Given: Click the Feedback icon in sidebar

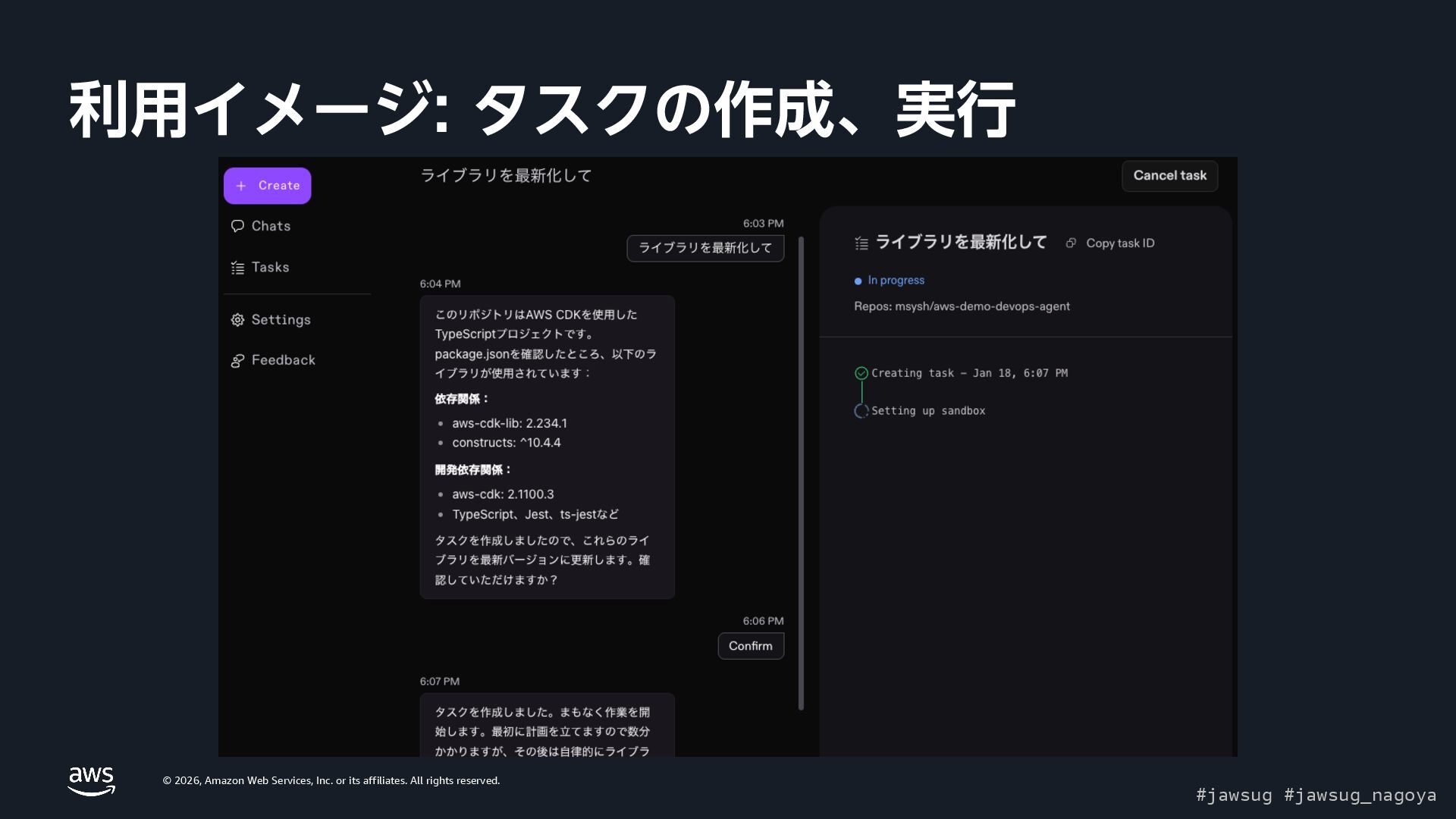Looking at the screenshot, I should pyautogui.click(x=237, y=361).
